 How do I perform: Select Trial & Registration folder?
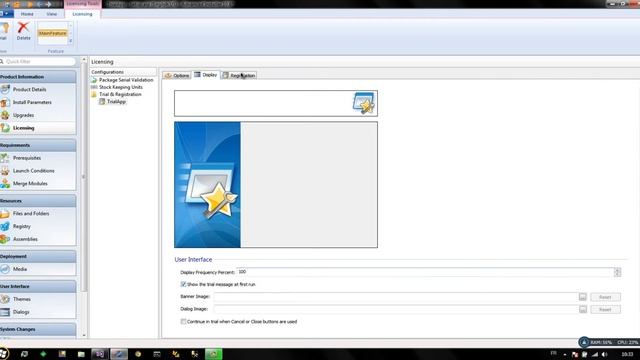pos(120,94)
